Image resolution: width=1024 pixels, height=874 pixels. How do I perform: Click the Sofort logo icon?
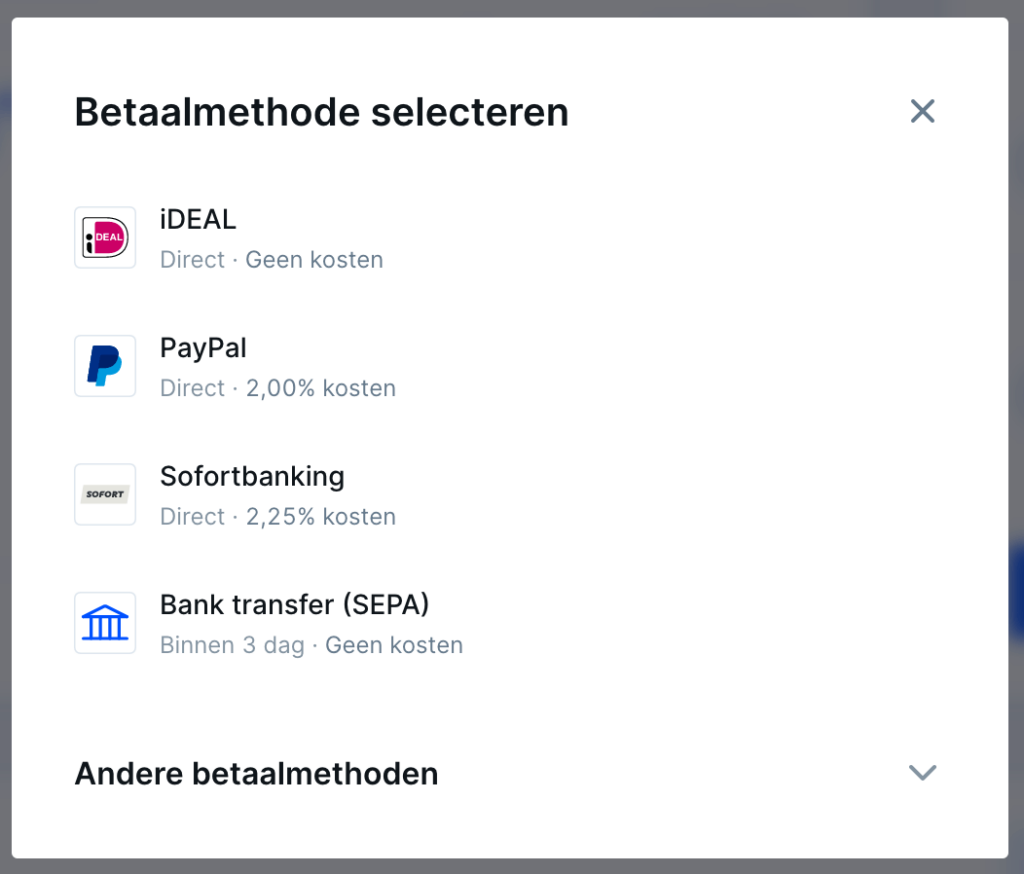pyautogui.click(x=104, y=494)
